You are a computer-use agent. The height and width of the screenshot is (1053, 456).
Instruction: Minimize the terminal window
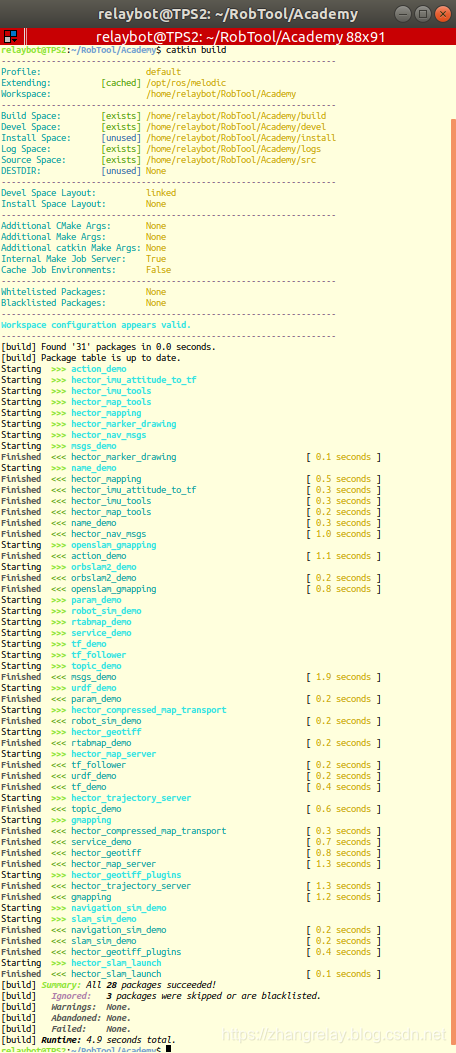(x=404, y=13)
